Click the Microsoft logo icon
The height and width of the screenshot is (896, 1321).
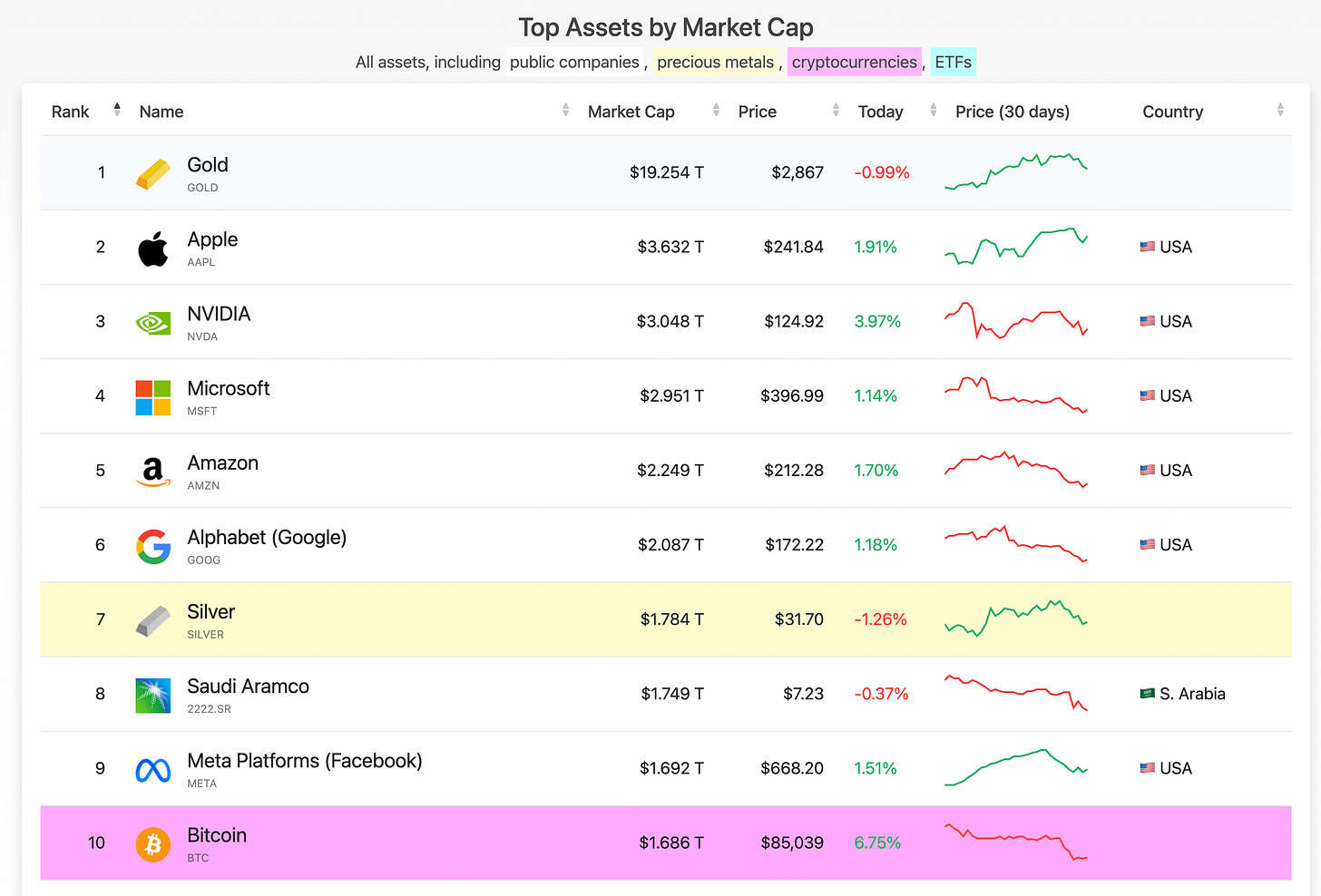point(153,397)
